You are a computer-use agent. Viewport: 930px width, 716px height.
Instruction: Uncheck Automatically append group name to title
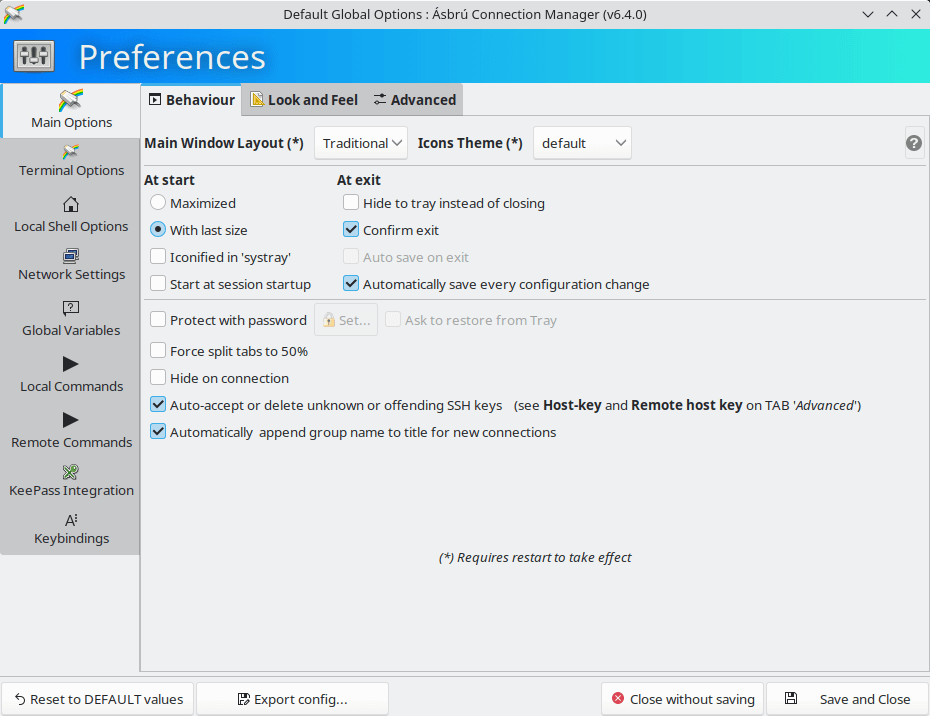(158, 431)
